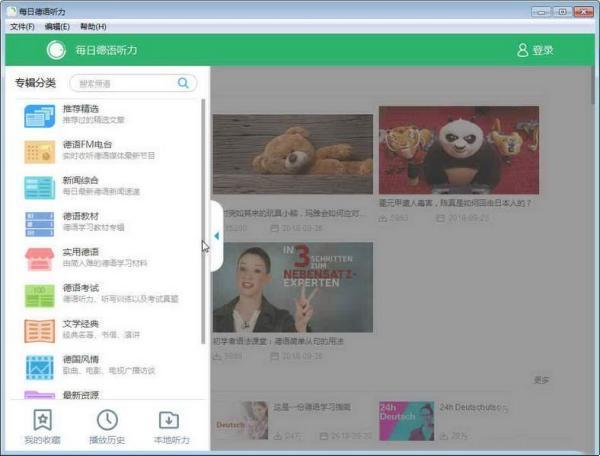This screenshot has height=456, width=600.
Task: Open the 推荐精选 category icon
Action: [39, 116]
